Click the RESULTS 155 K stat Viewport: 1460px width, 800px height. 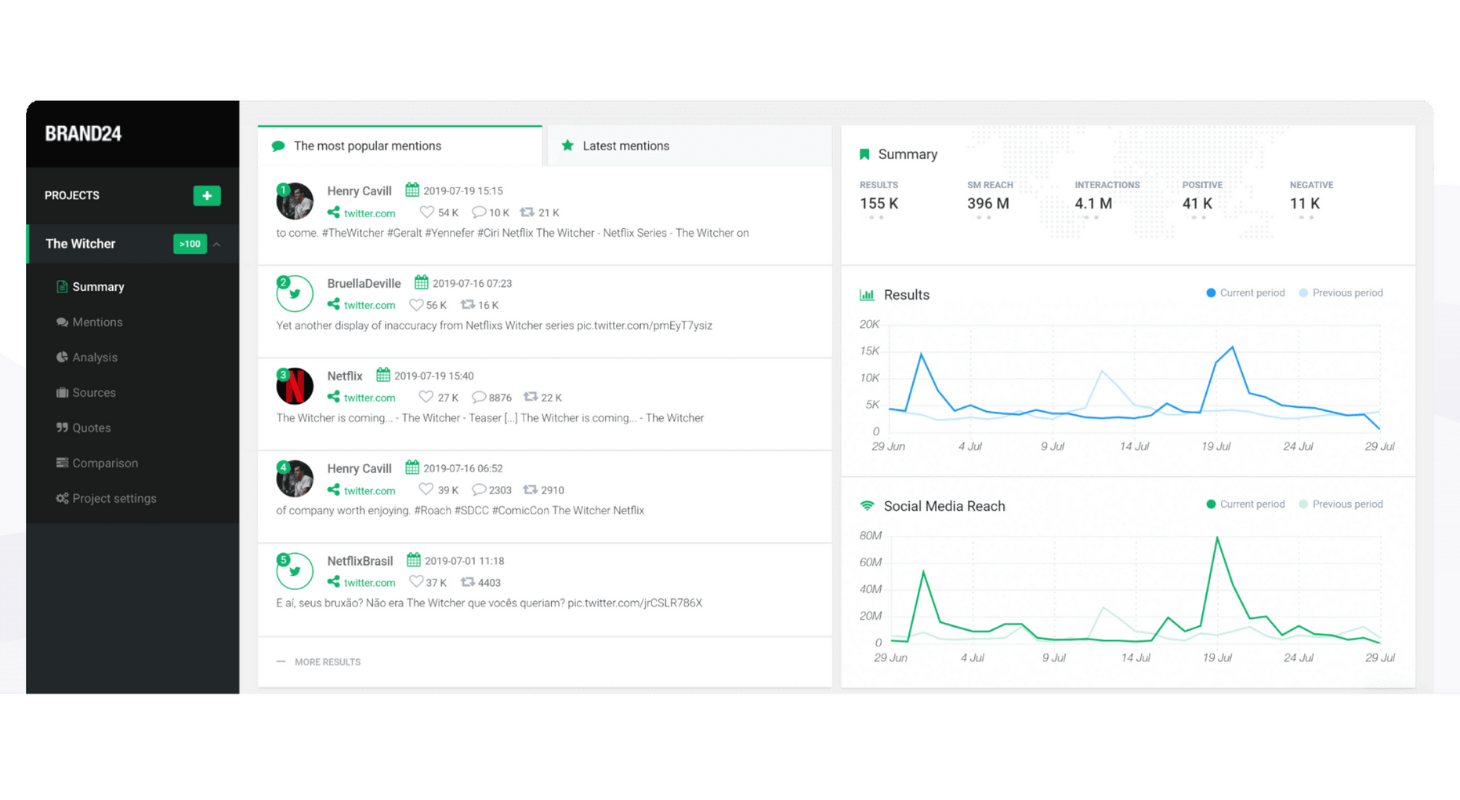tap(879, 196)
